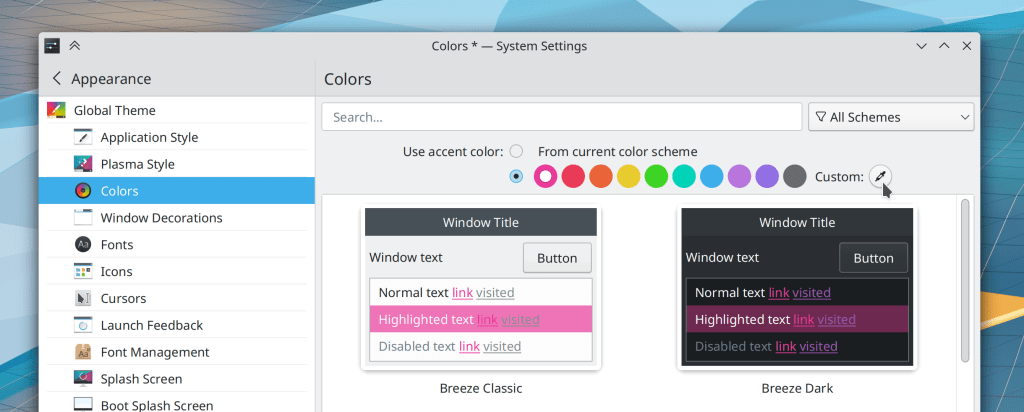Select Splash Screen in the sidebar

pyautogui.click(x=141, y=379)
